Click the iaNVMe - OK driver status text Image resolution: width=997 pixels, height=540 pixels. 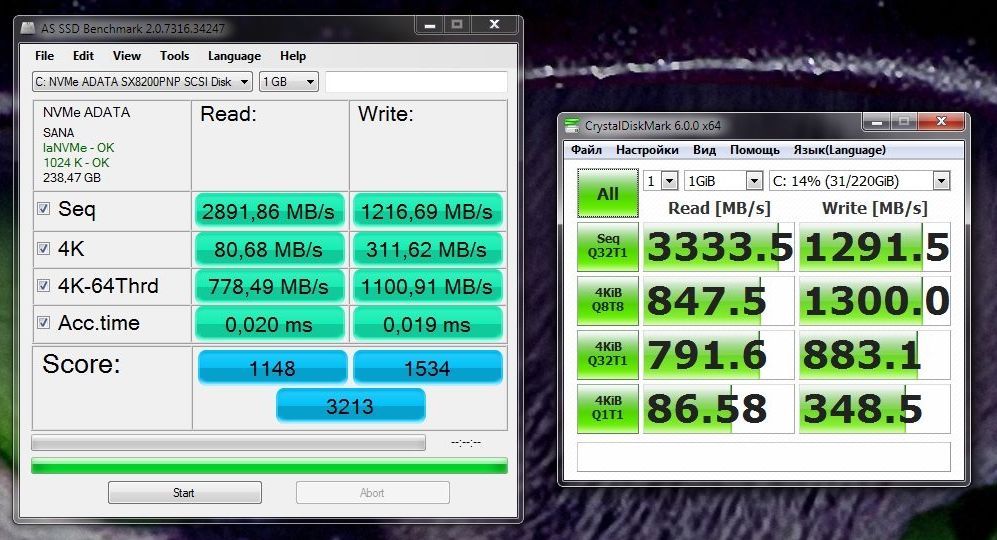click(78, 148)
